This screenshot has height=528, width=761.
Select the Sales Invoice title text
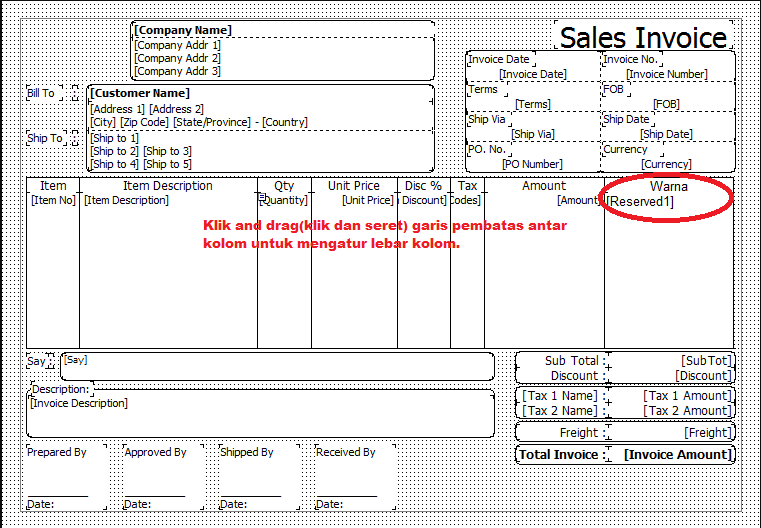643,38
